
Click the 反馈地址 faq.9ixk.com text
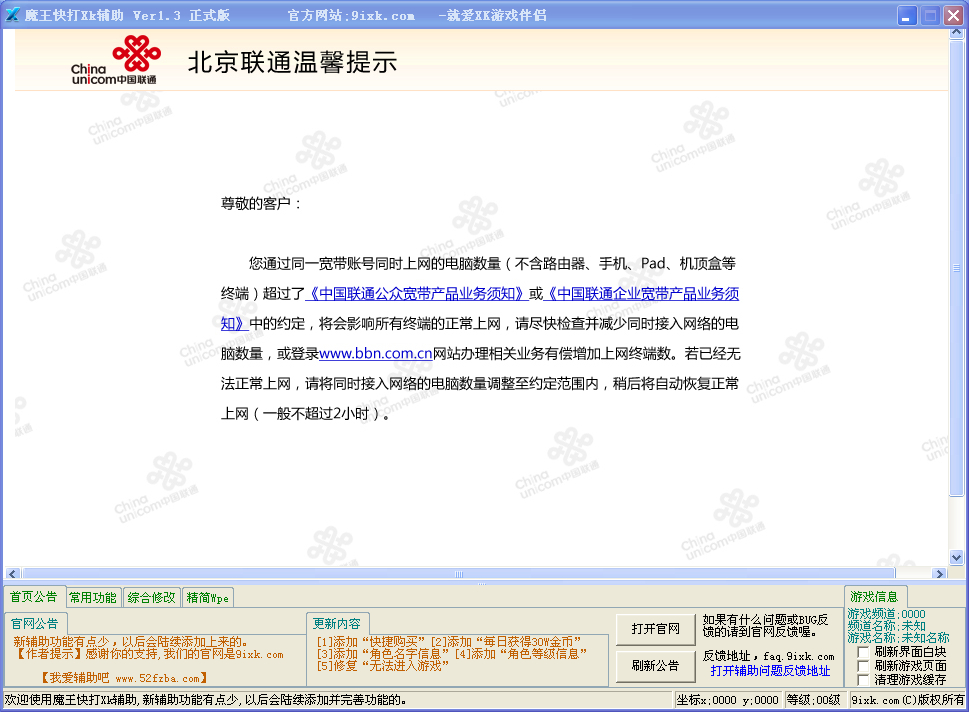click(768, 656)
